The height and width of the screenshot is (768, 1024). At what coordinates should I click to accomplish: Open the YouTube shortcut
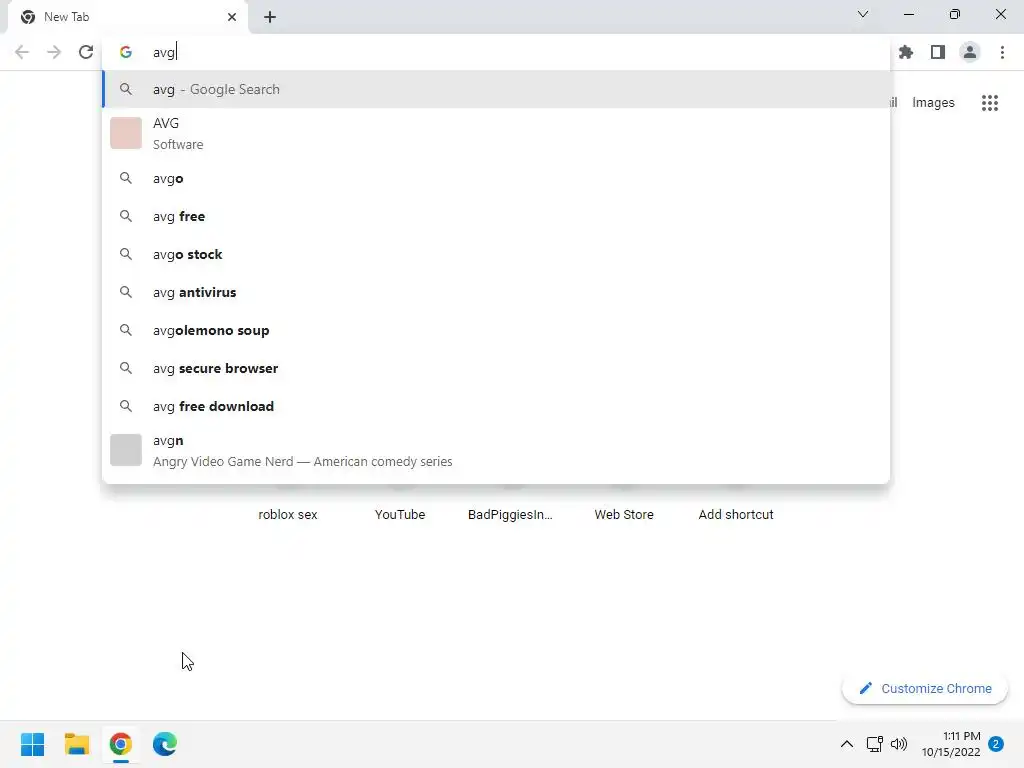(x=400, y=515)
